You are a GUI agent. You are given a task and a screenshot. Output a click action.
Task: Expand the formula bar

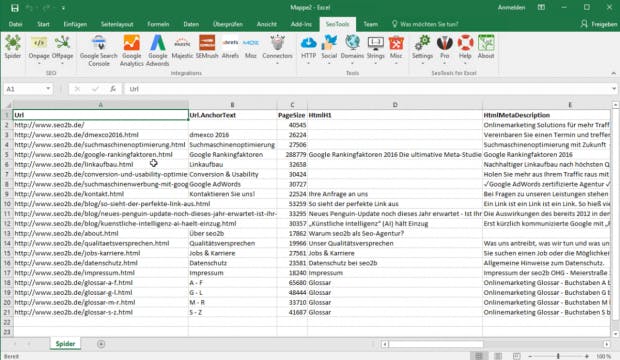click(x=614, y=89)
